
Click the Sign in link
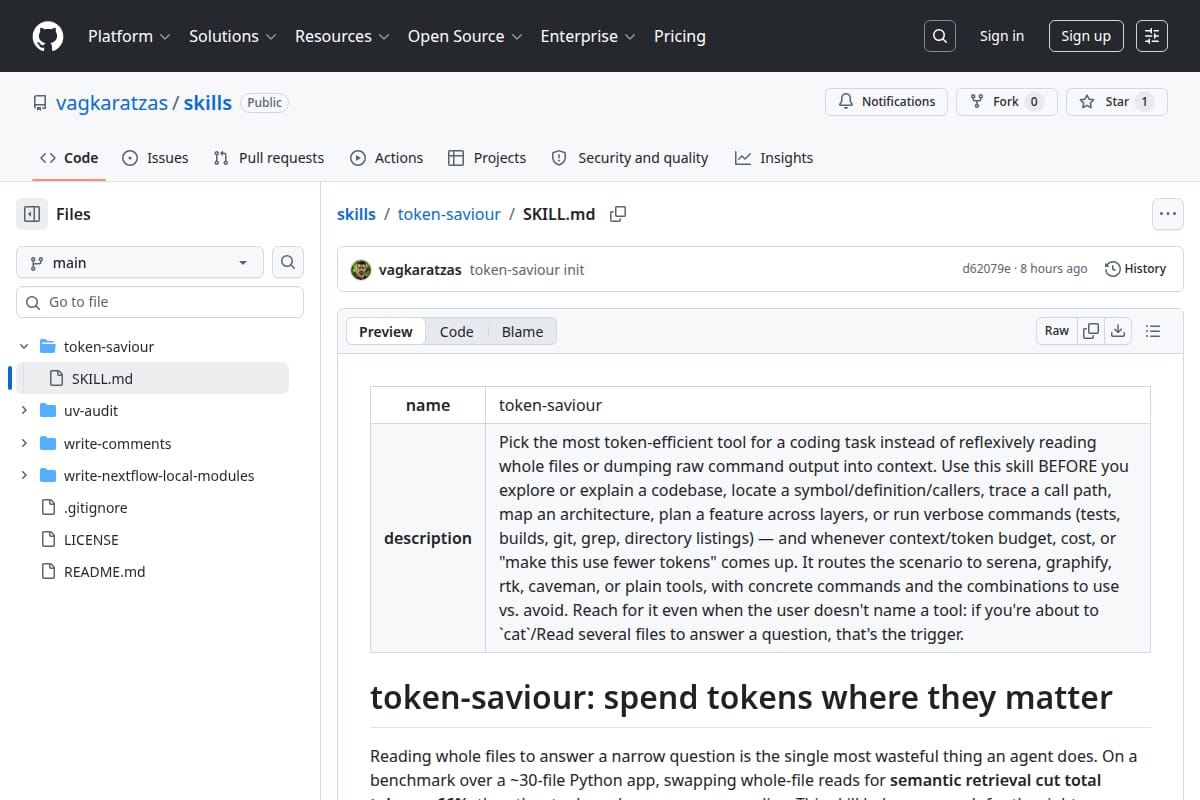coord(1002,36)
